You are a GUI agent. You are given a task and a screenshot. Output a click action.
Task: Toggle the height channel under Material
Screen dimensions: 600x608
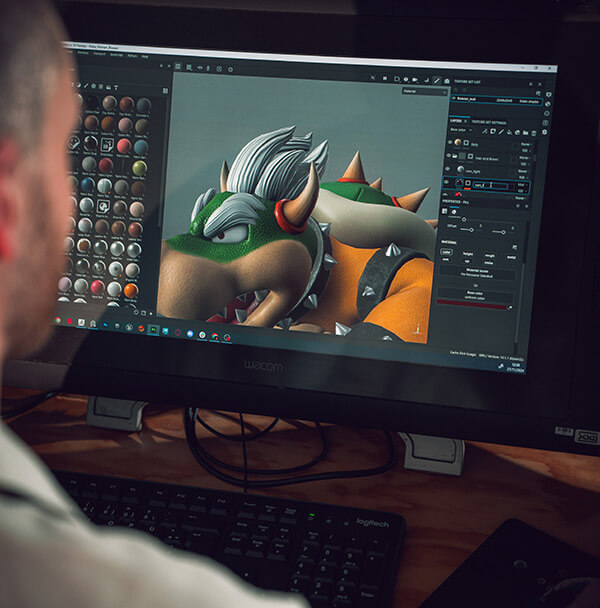468,254
